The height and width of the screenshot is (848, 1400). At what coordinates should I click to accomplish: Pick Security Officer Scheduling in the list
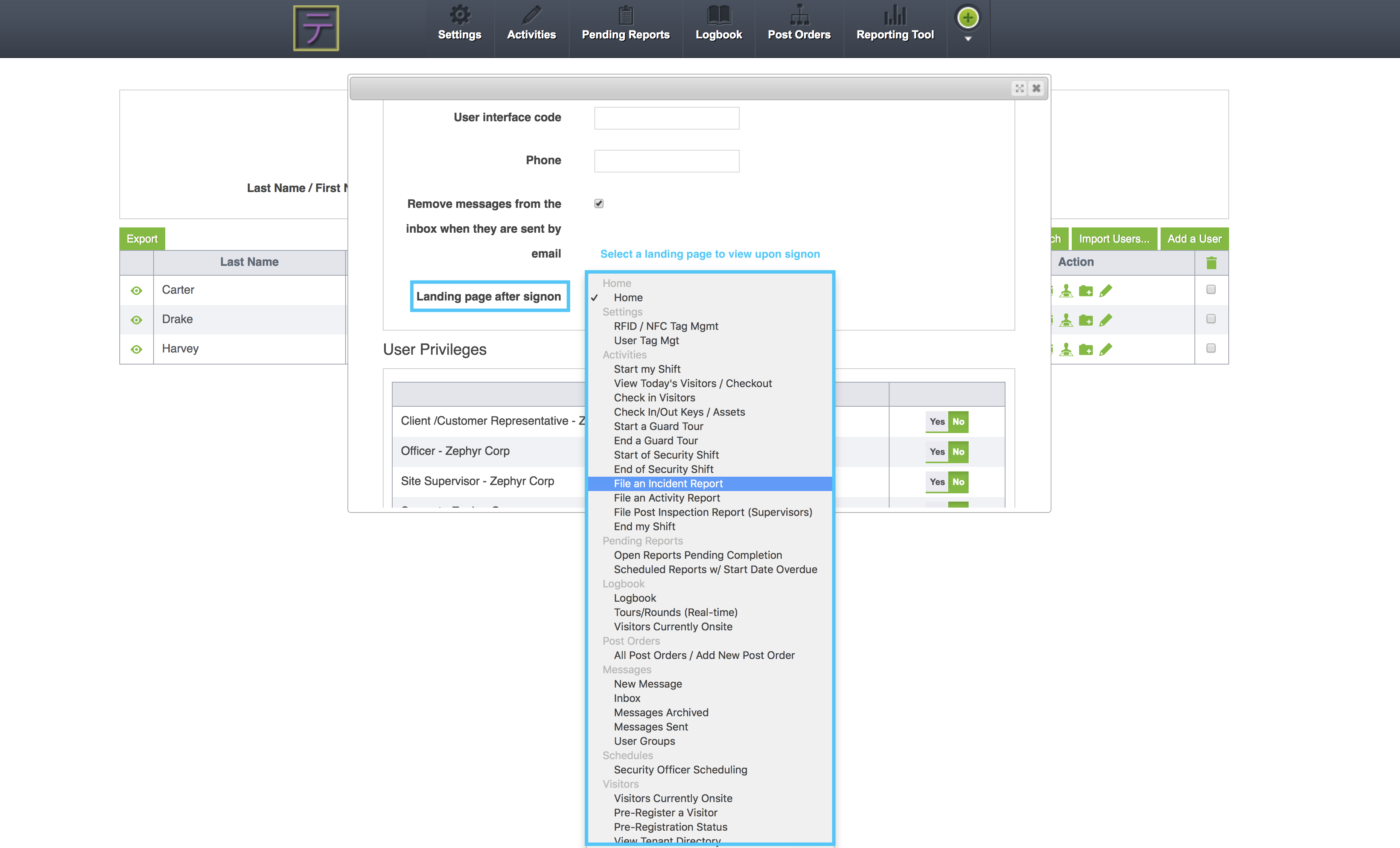680,770
